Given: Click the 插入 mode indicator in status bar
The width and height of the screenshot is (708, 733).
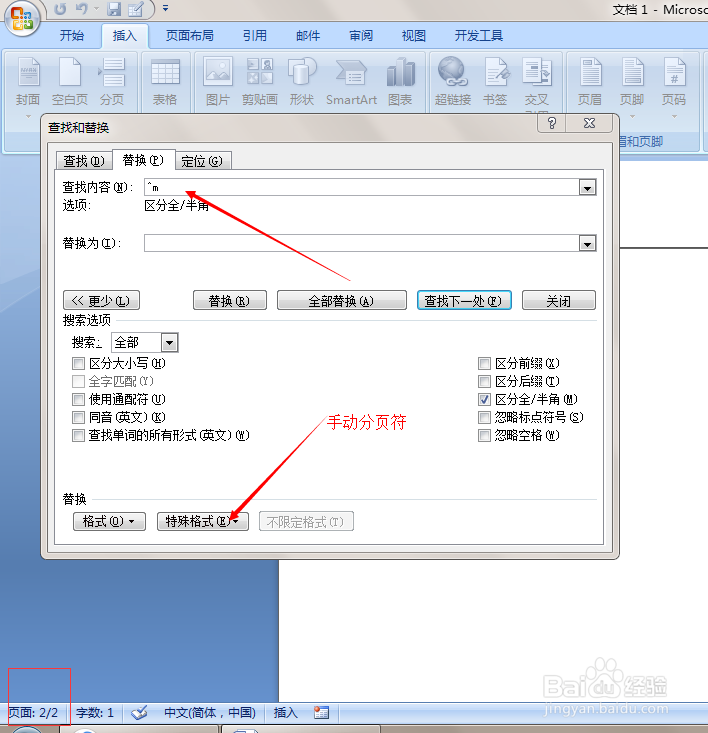Looking at the screenshot, I should tap(286, 713).
